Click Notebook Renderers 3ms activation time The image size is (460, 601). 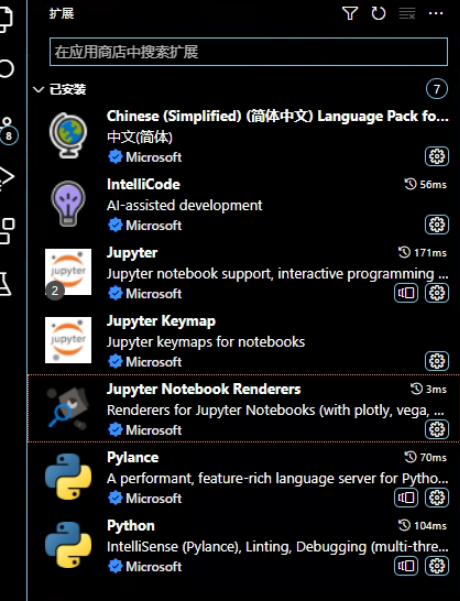(x=429, y=389)
